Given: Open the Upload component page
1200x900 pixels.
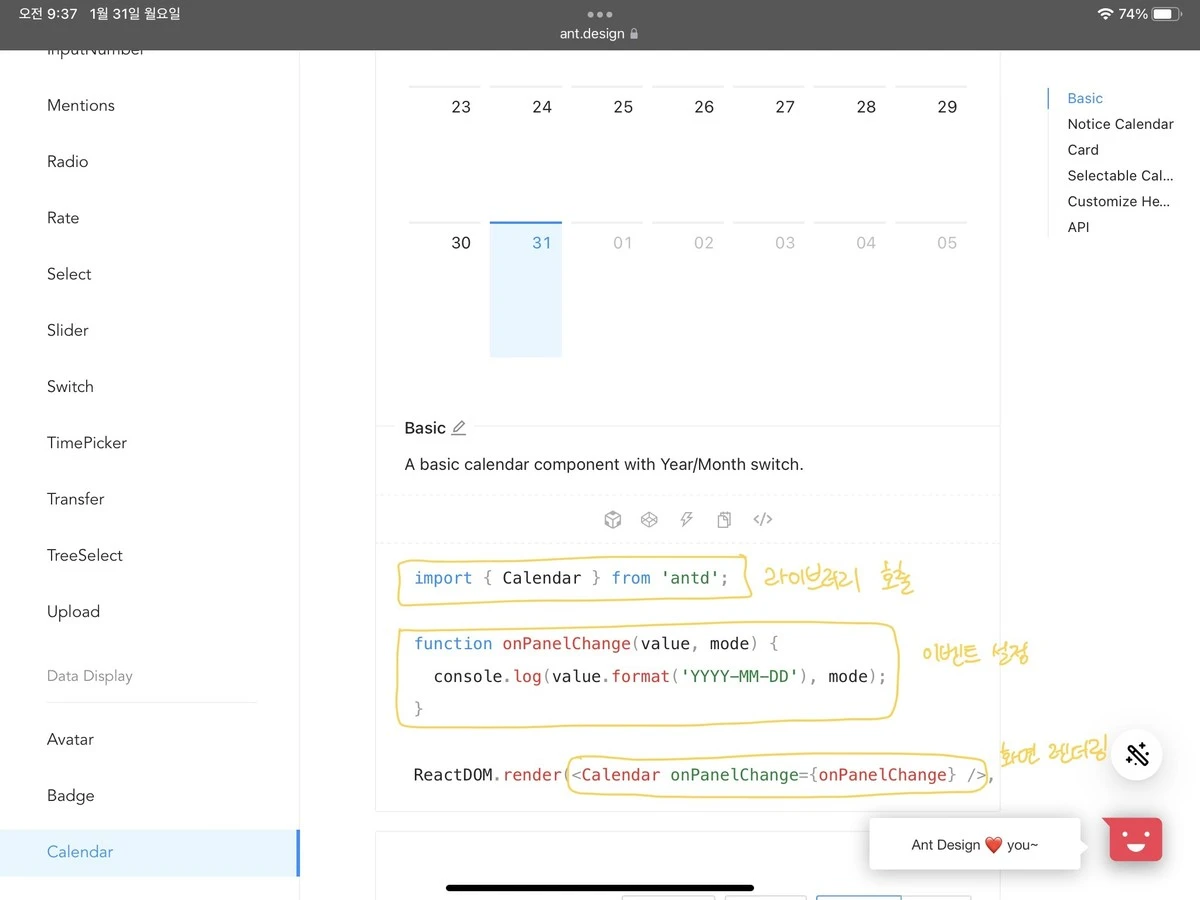Looking at the screenshot, I should tap(73, 611).
